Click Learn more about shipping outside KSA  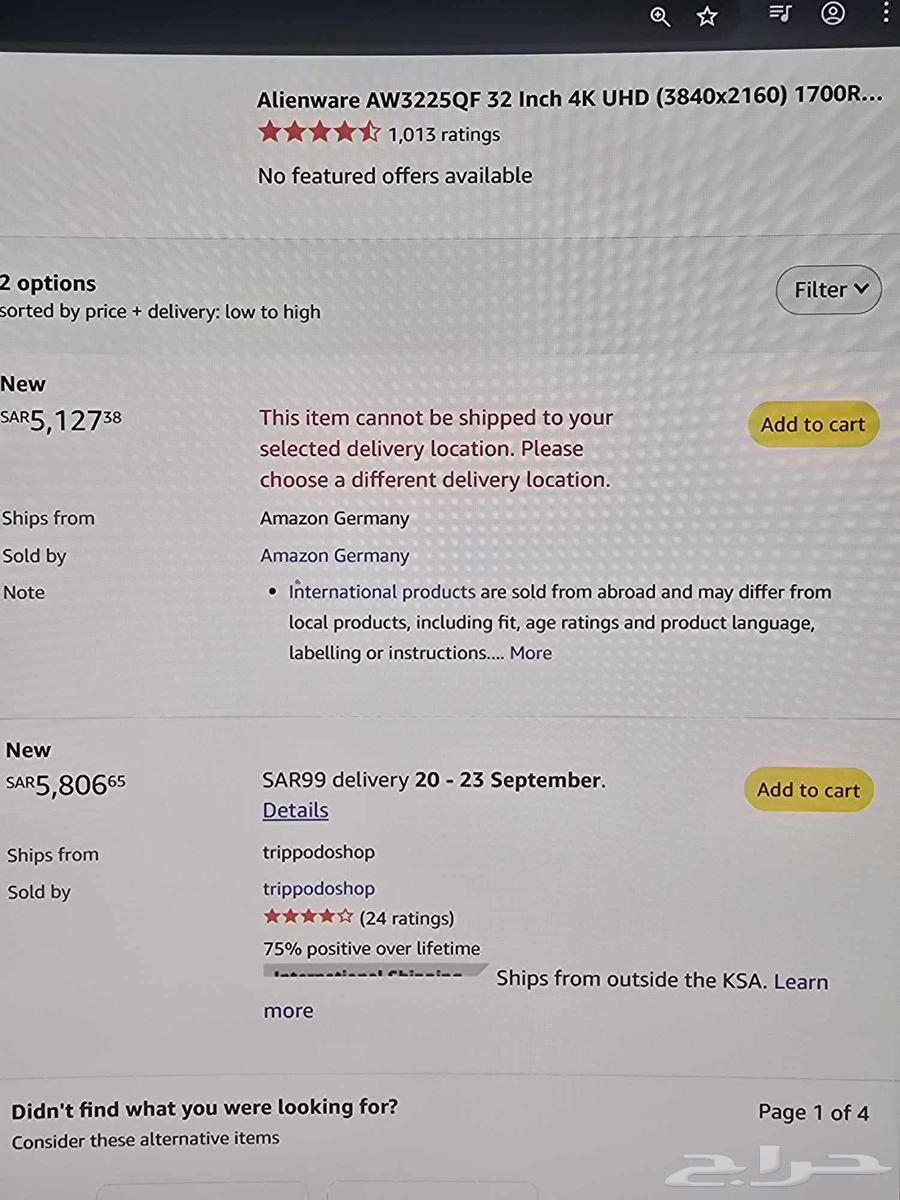(x=800, y=982)
